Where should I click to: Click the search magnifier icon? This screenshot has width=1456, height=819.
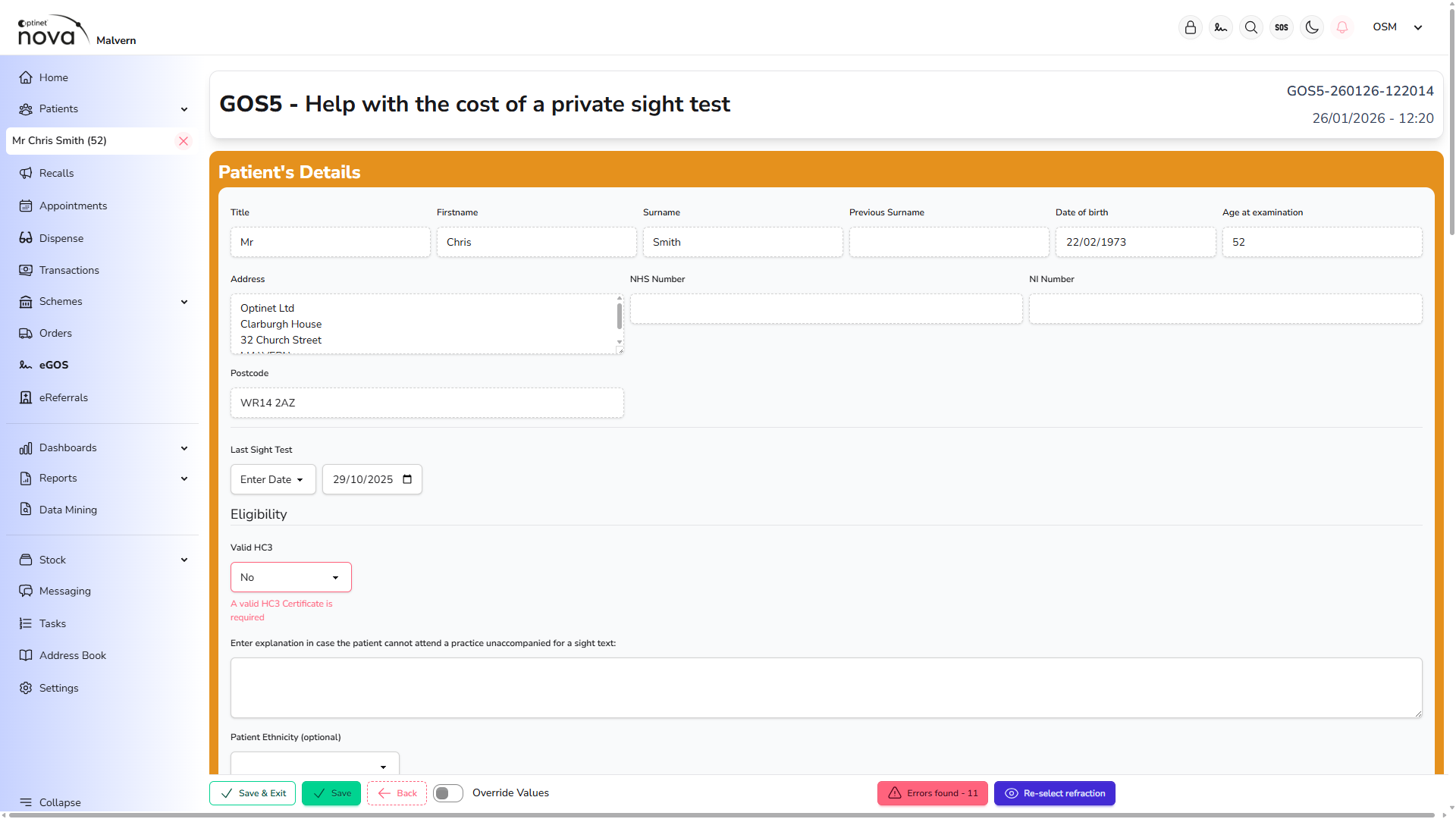pyautogui.click(x=1251, y=27)
